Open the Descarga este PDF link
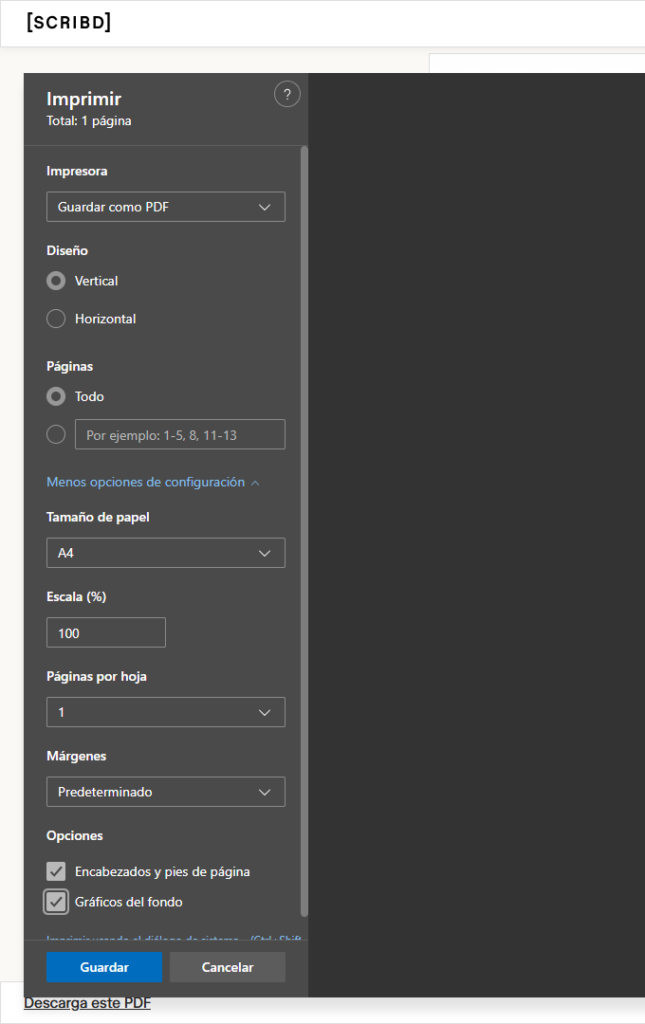The image size is (645, 1024). tap(87, 1003)
